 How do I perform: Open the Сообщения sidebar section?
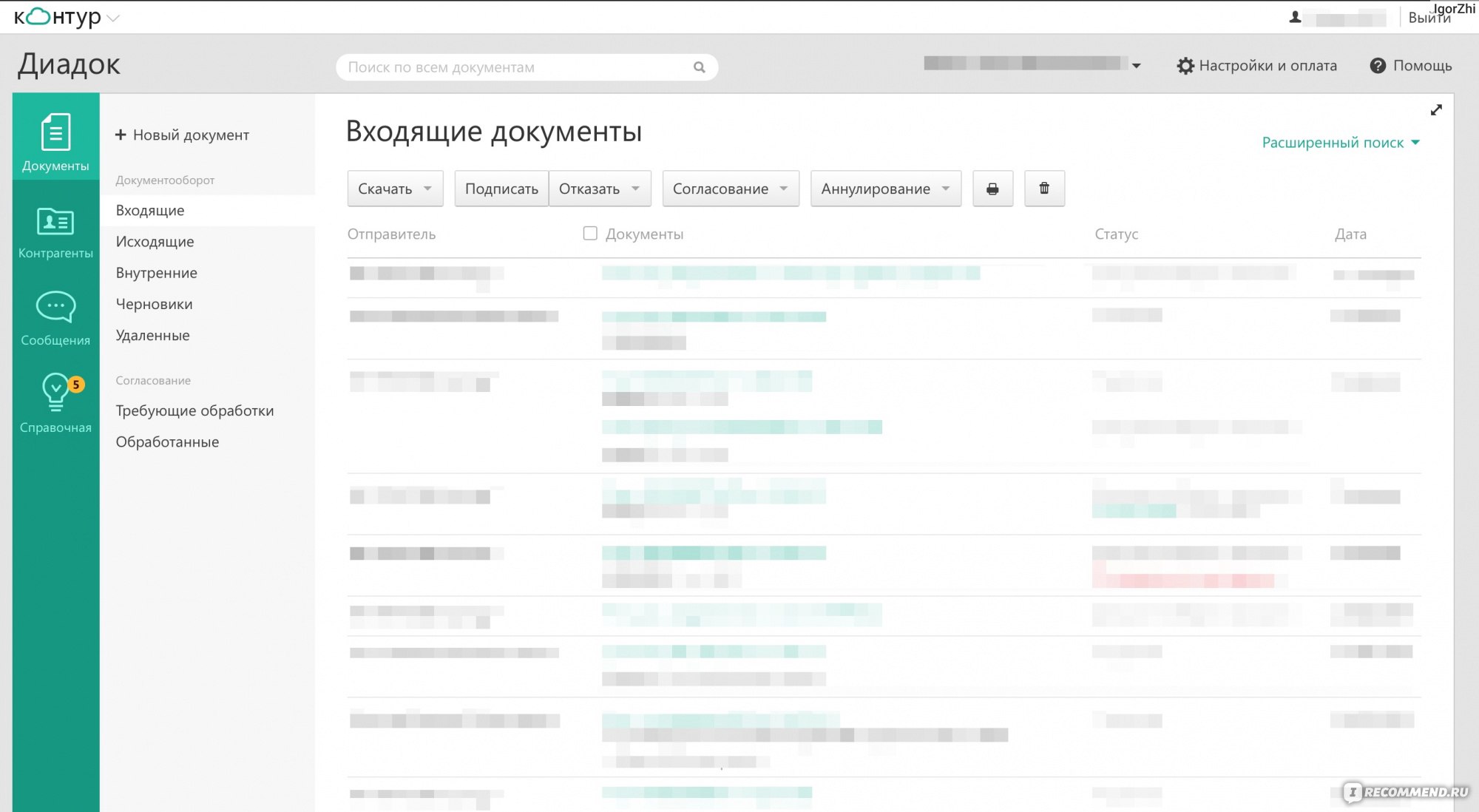tap(55, 319)
